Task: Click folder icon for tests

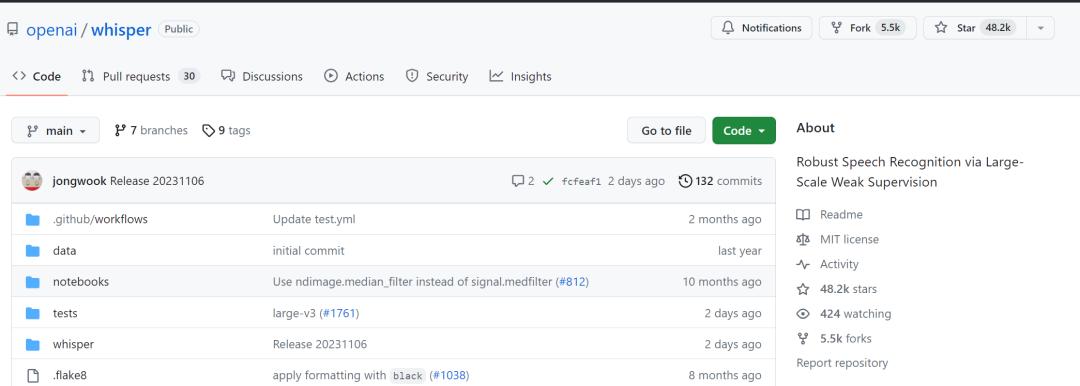Action: (x=32, y=314)
